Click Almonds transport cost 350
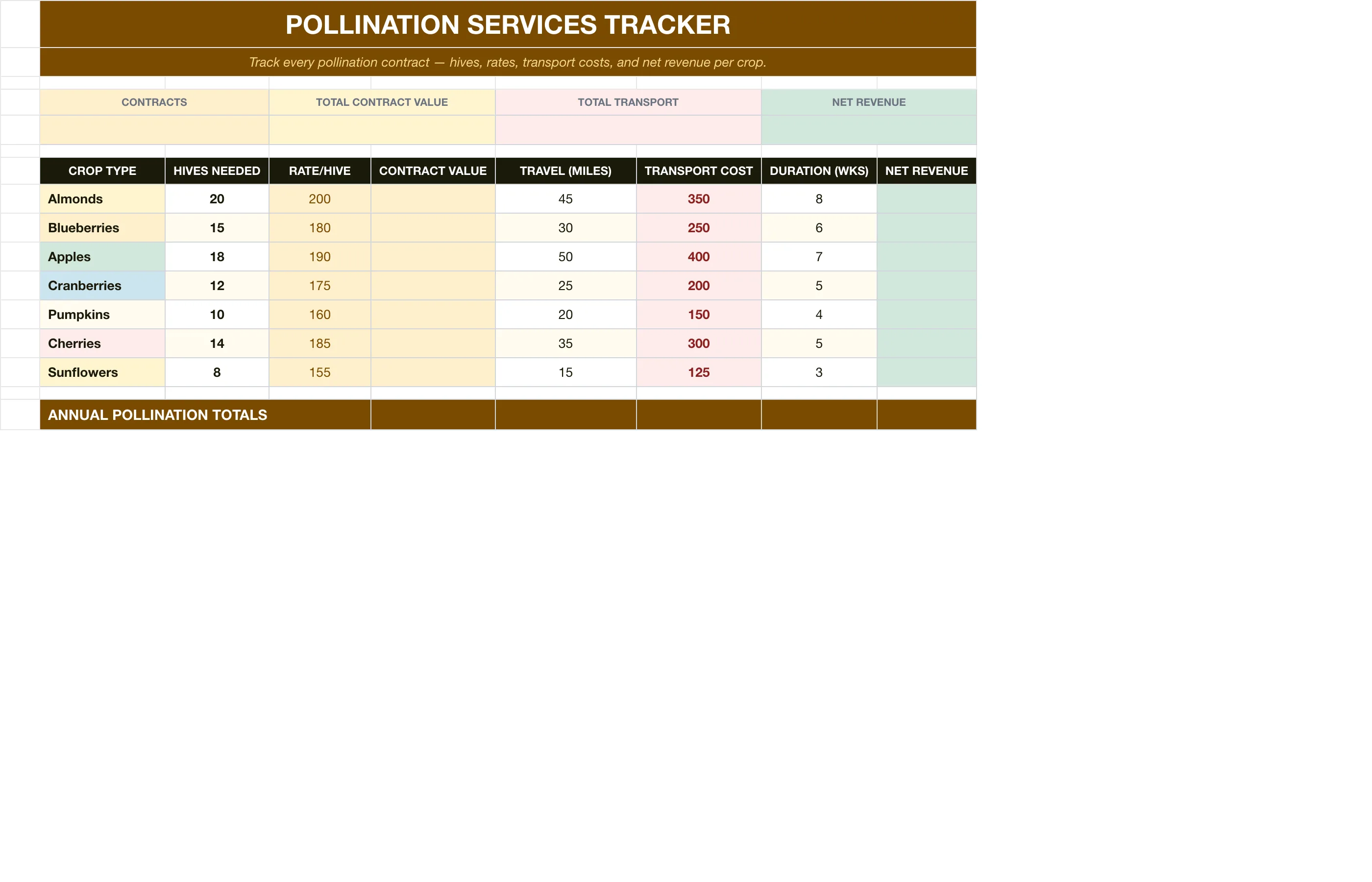 point(699,199)
